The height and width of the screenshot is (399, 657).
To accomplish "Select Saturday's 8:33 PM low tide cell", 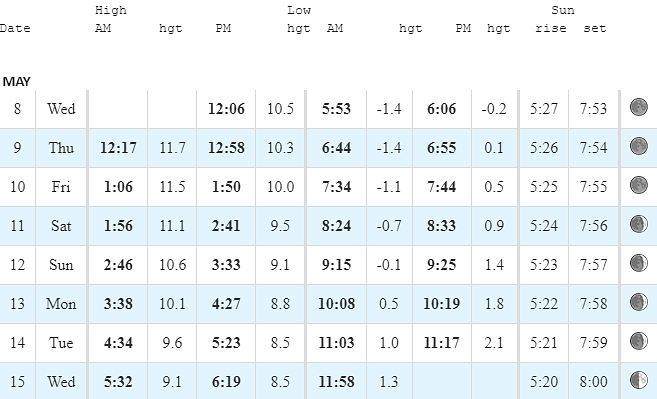I will (442, 226).
